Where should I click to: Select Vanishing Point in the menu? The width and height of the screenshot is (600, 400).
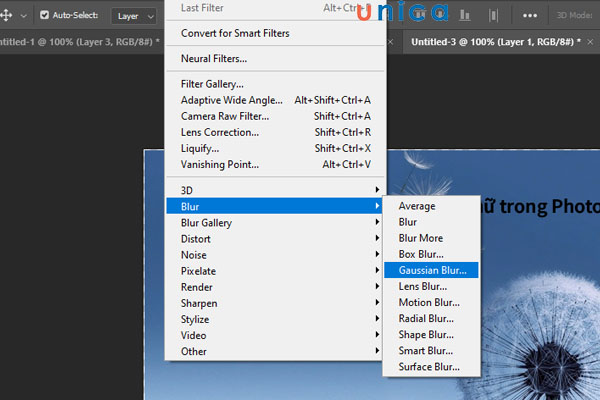(276, 164)
